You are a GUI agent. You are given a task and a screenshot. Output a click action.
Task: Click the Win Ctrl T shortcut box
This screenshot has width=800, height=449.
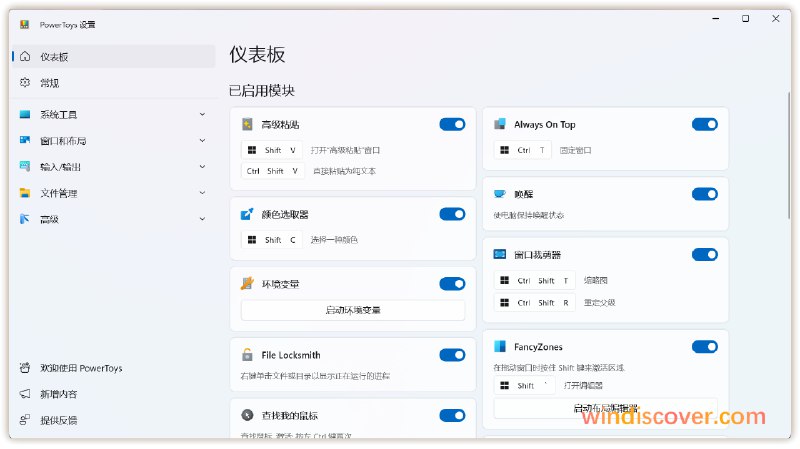point(523,150)
